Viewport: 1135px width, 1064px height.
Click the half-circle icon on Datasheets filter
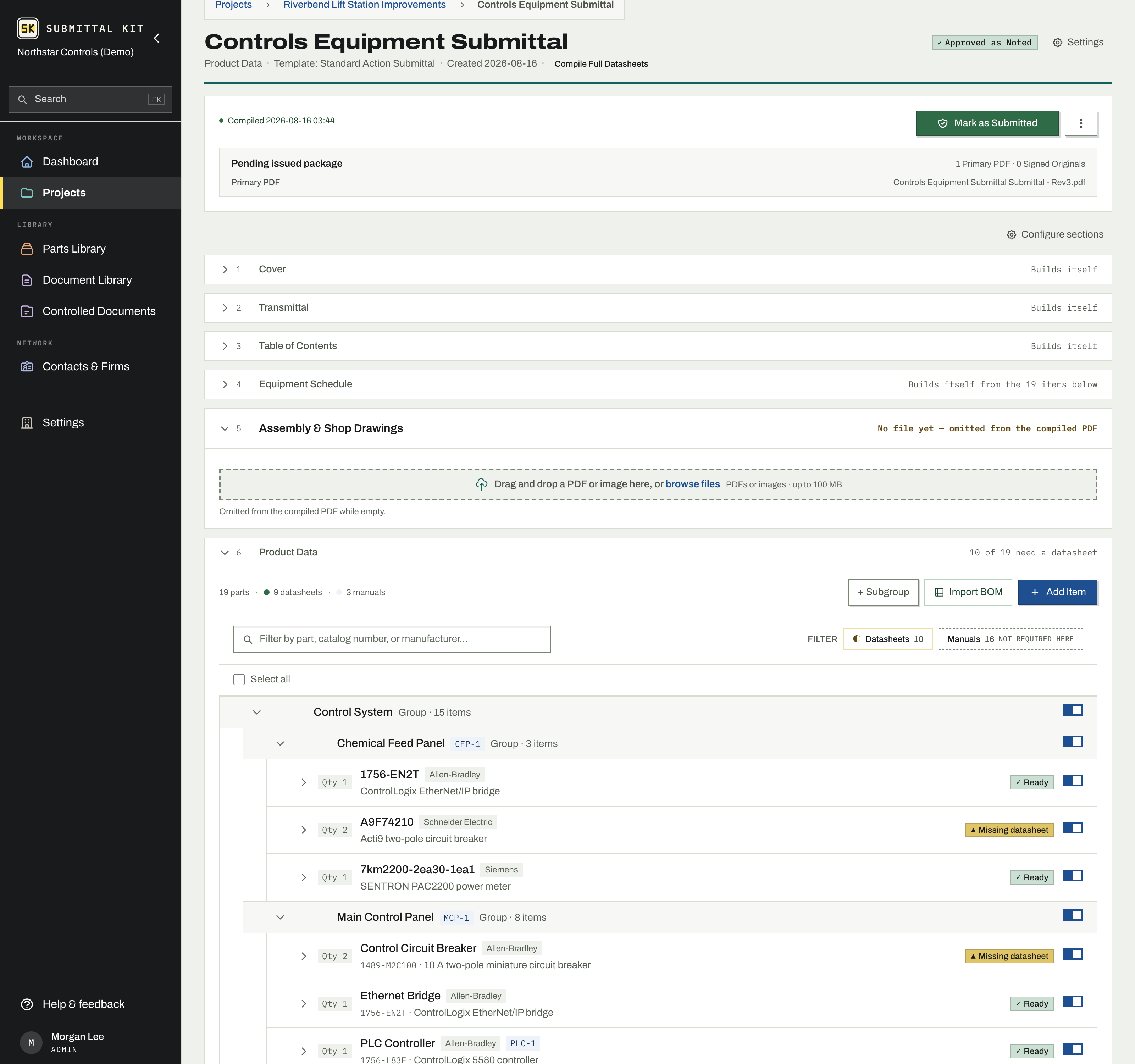[856, 639]
